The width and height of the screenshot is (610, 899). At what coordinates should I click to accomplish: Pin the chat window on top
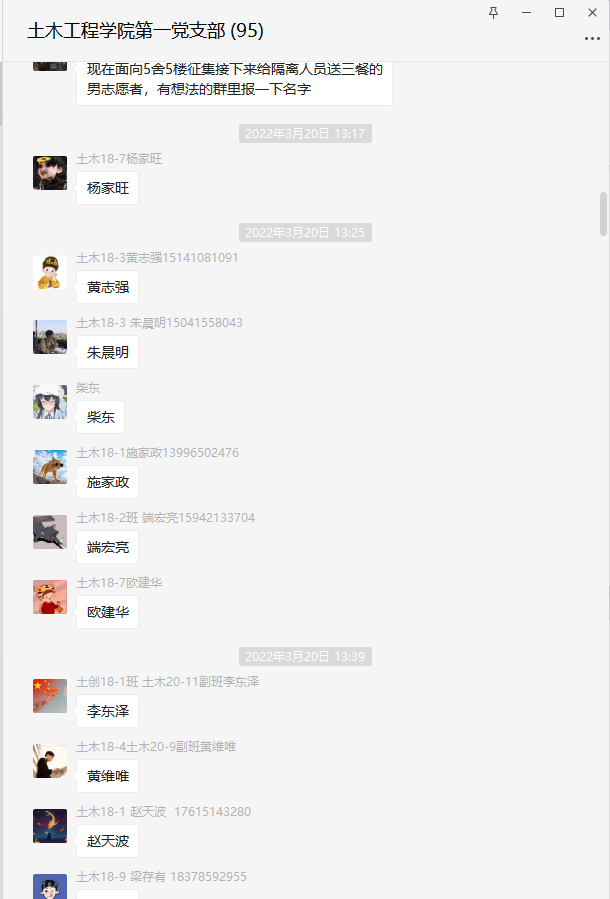coord(494,13)
